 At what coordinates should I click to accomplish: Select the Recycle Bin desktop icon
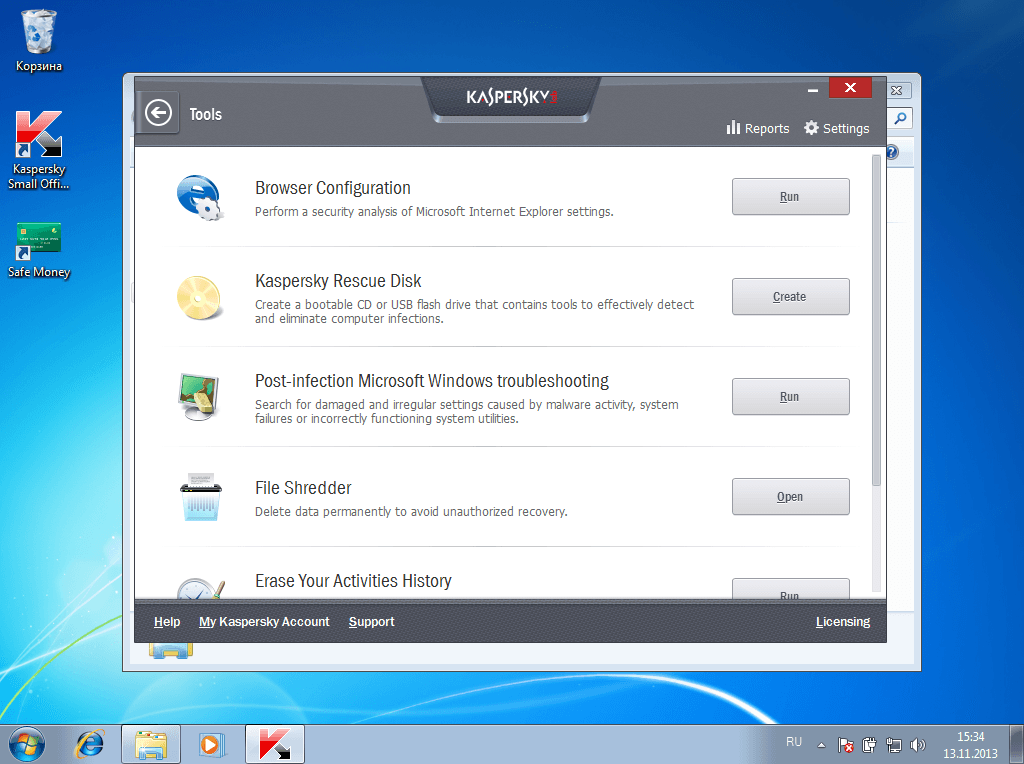(x=39, y=40)
